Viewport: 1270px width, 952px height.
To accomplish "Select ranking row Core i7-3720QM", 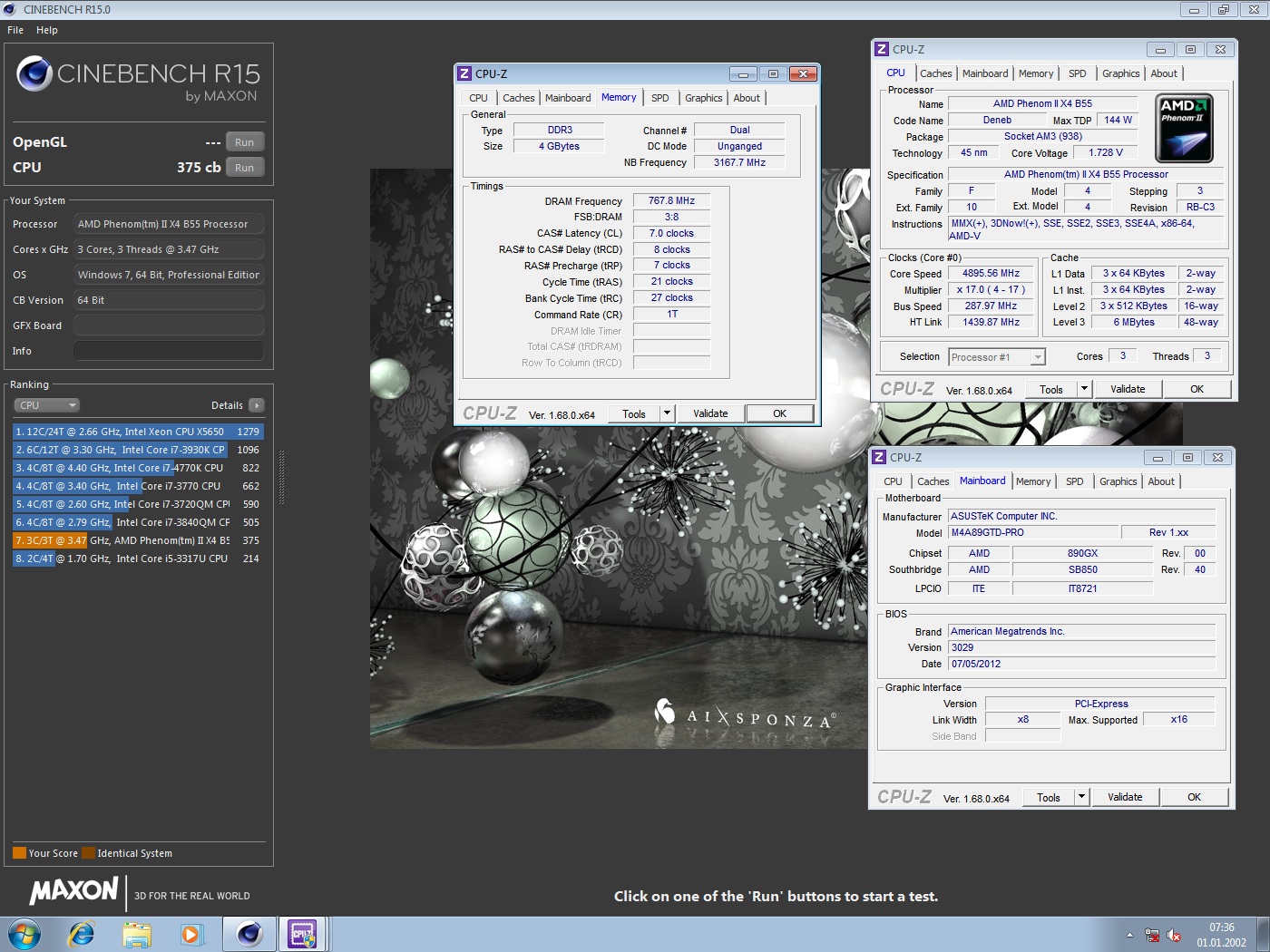I will pos(138,504).
